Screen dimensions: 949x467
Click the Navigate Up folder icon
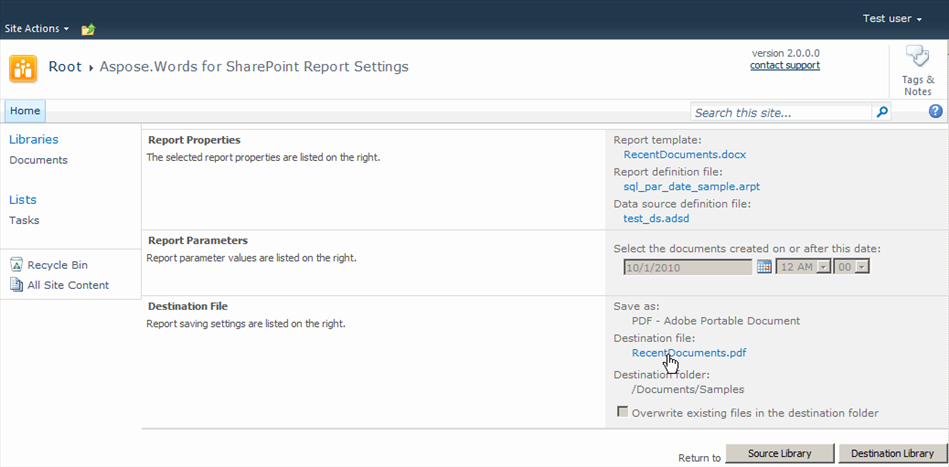pos(88,29)
